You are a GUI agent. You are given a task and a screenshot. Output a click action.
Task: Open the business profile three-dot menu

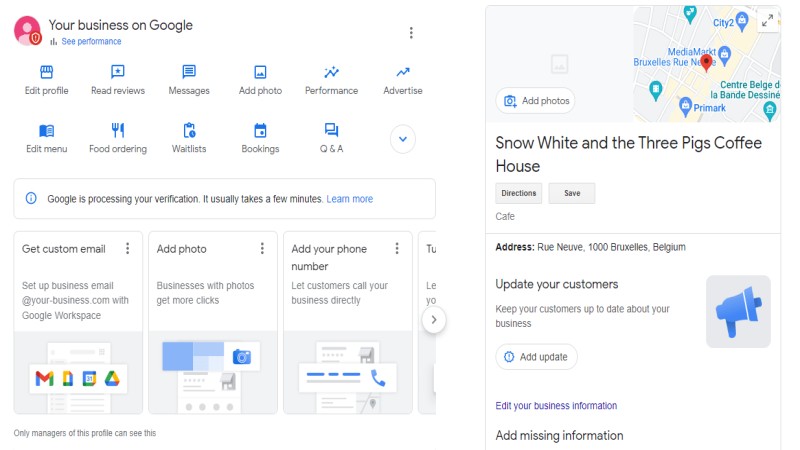tap(411, 33)
